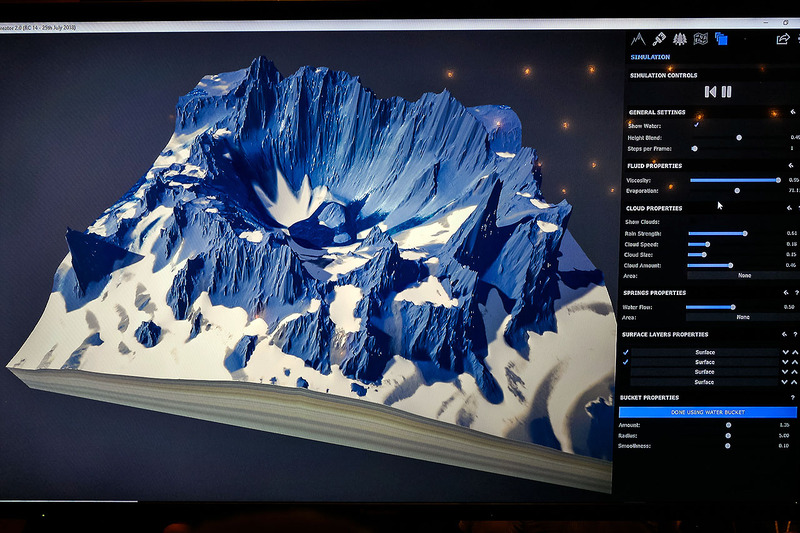The image size is (800, 533).
Task: Click the Cloud Speed value 0.18
Action: coord(791,244)
